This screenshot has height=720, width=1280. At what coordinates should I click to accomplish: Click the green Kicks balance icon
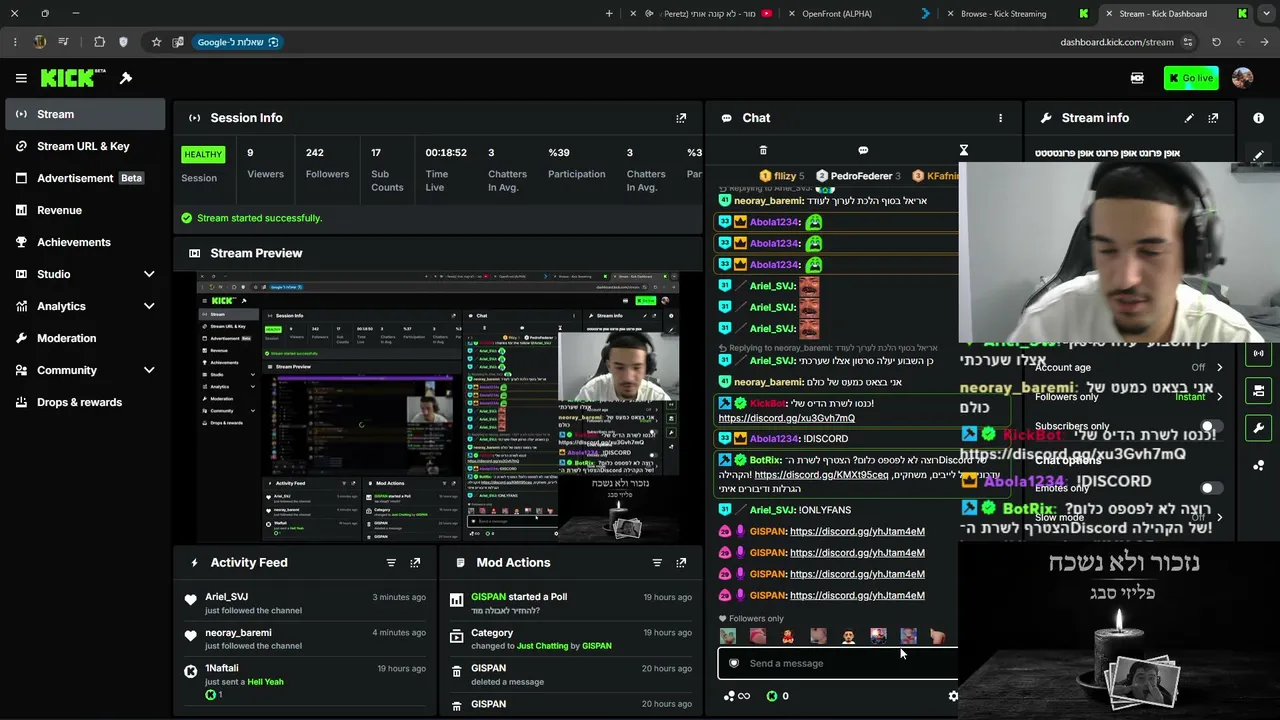[x=772, y=696]
